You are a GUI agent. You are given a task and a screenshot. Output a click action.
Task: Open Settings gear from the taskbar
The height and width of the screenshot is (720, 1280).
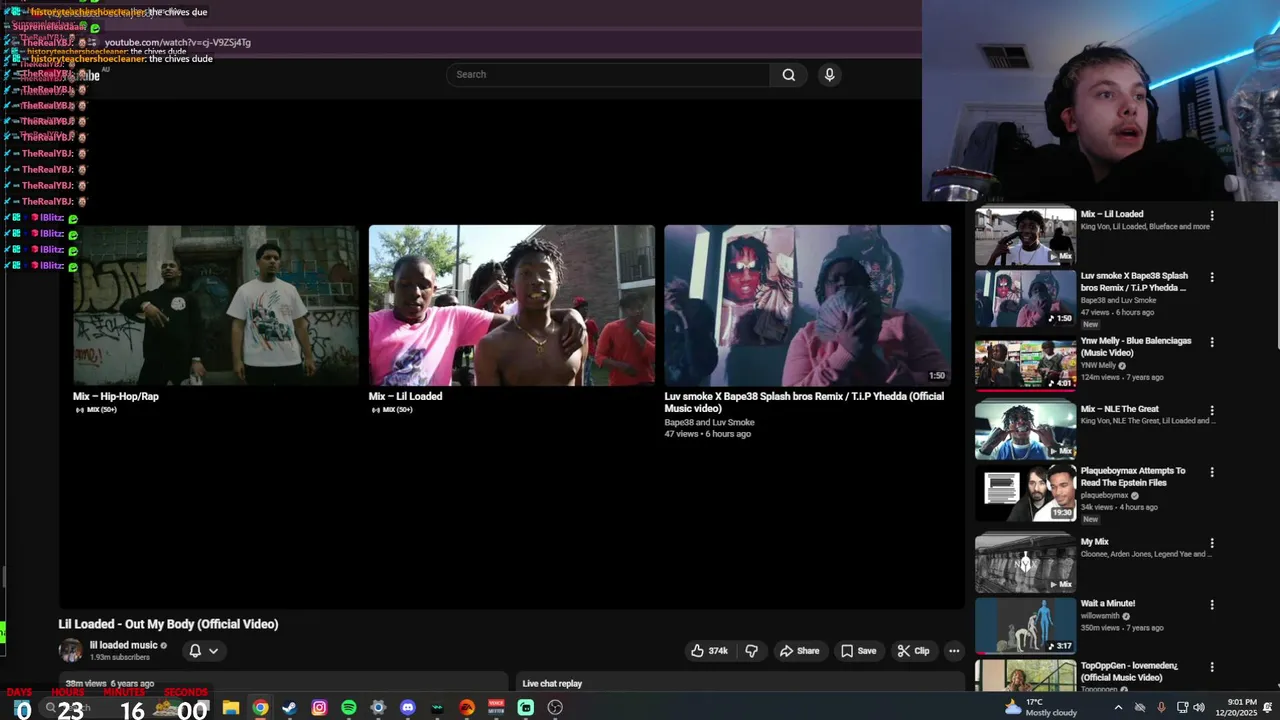tap(378, 708)
